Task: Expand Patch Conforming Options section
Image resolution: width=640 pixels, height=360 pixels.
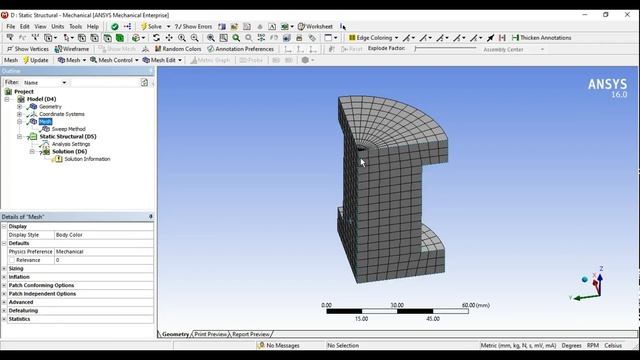Action: (x=4, y=285)
